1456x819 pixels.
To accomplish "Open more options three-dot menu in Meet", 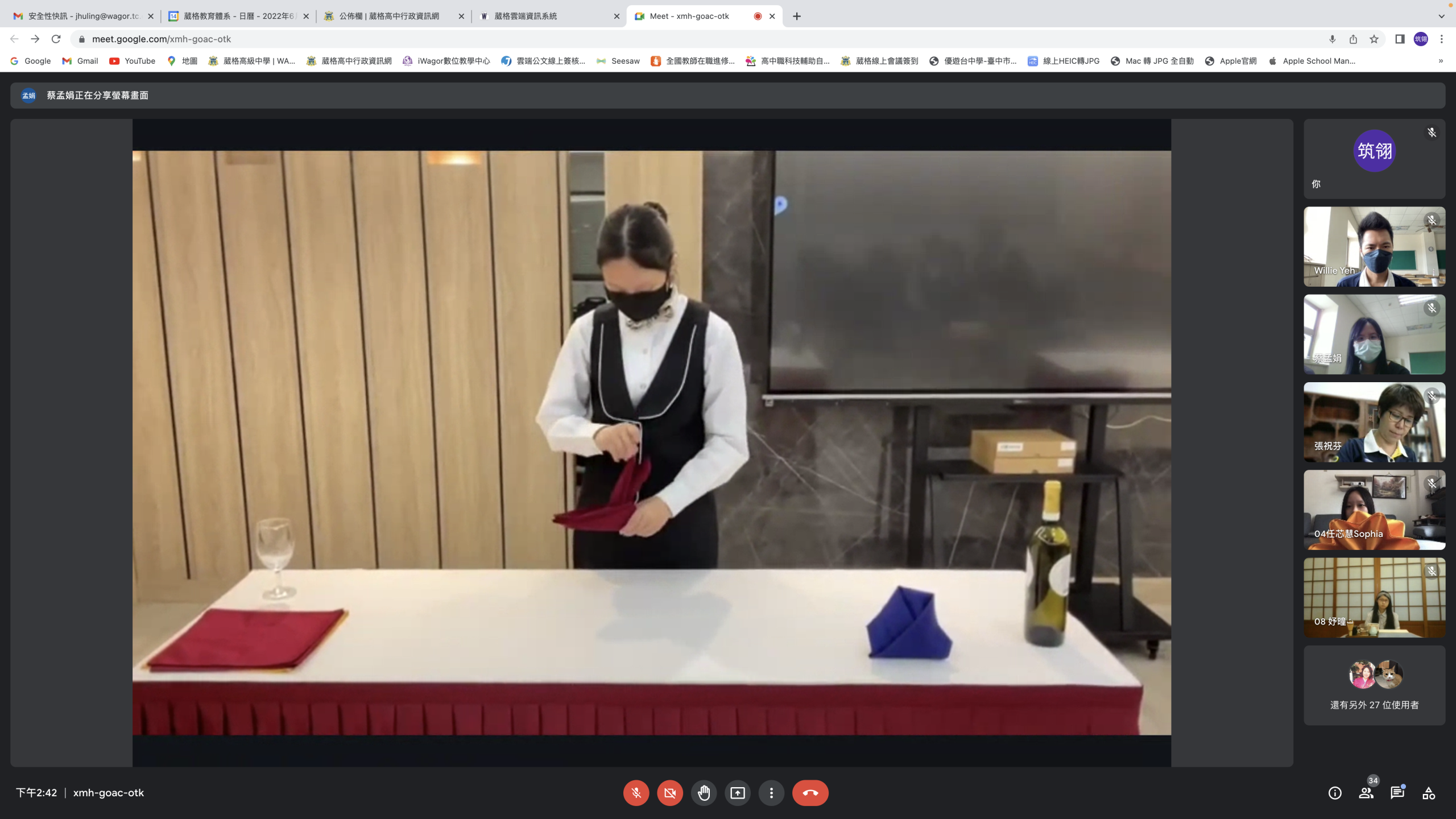I will (771, 793).
